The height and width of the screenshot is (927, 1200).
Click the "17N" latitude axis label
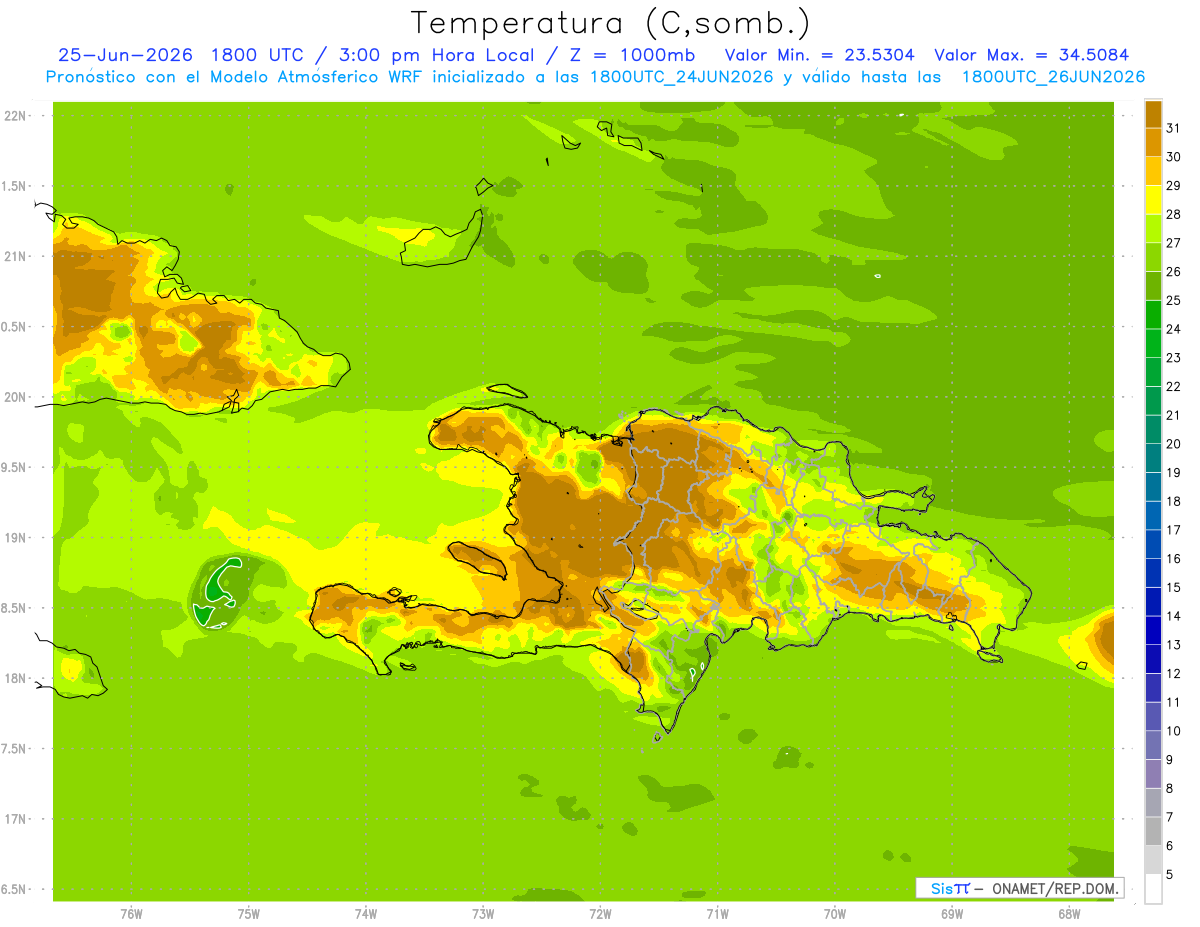[x=15, y=819]
